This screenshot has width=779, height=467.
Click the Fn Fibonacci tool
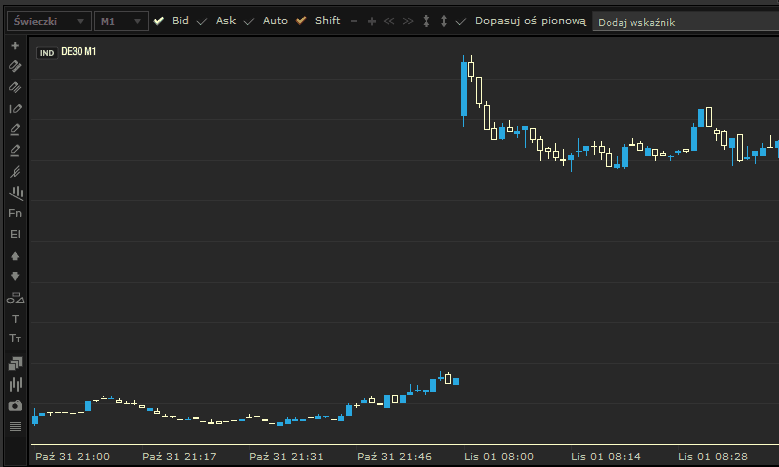click(15, 213)
